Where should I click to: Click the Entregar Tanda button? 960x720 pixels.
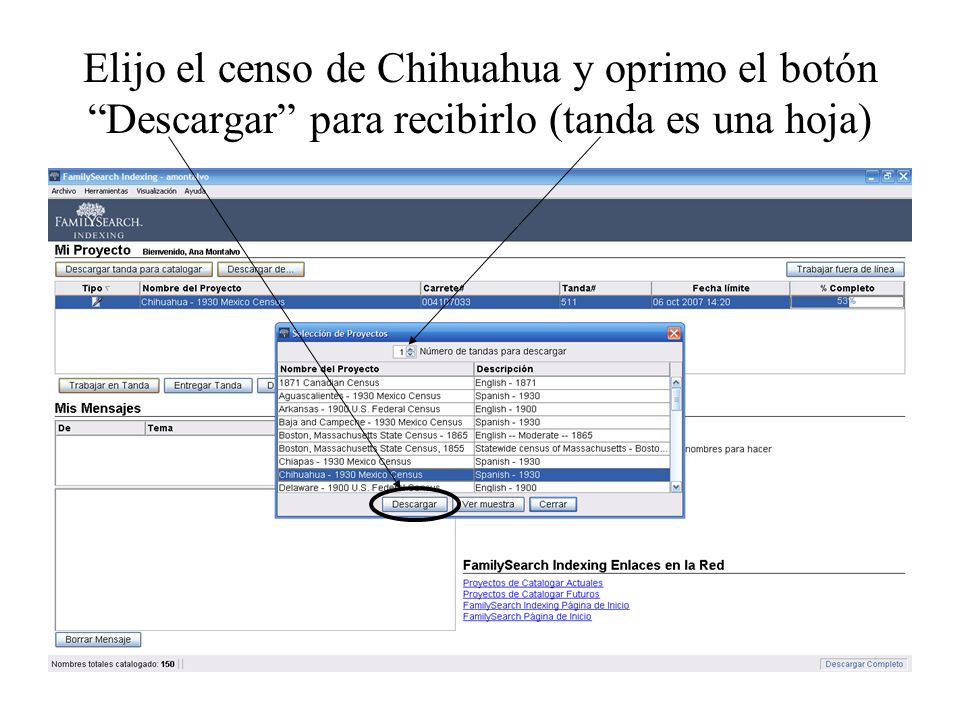tap(208, 386)
